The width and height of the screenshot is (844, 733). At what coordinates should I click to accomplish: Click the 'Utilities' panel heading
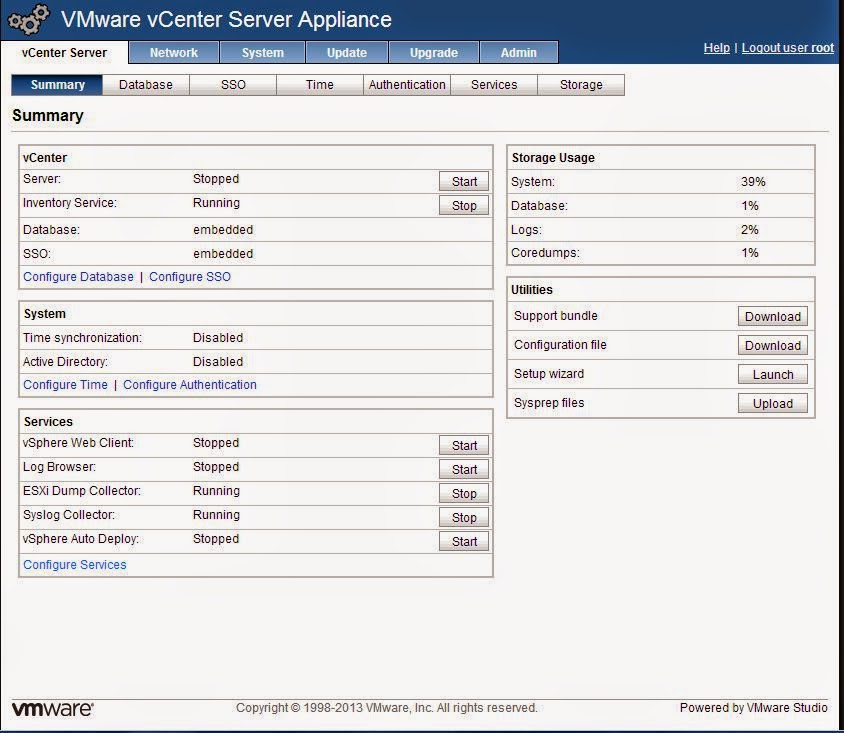pos(532,290)
